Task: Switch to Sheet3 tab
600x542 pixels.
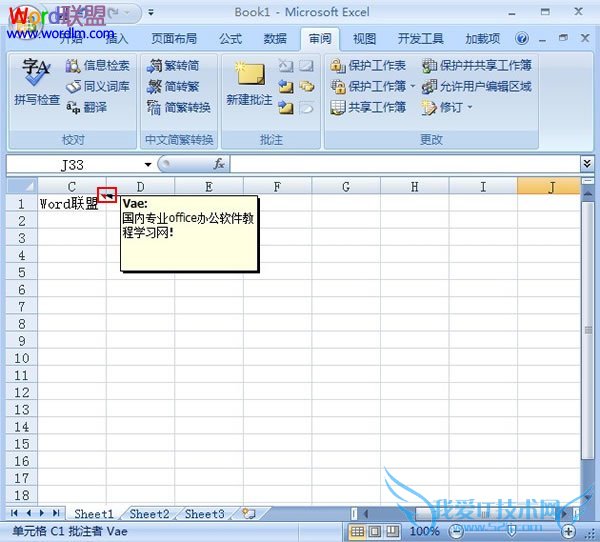Action: click(204, 514)
